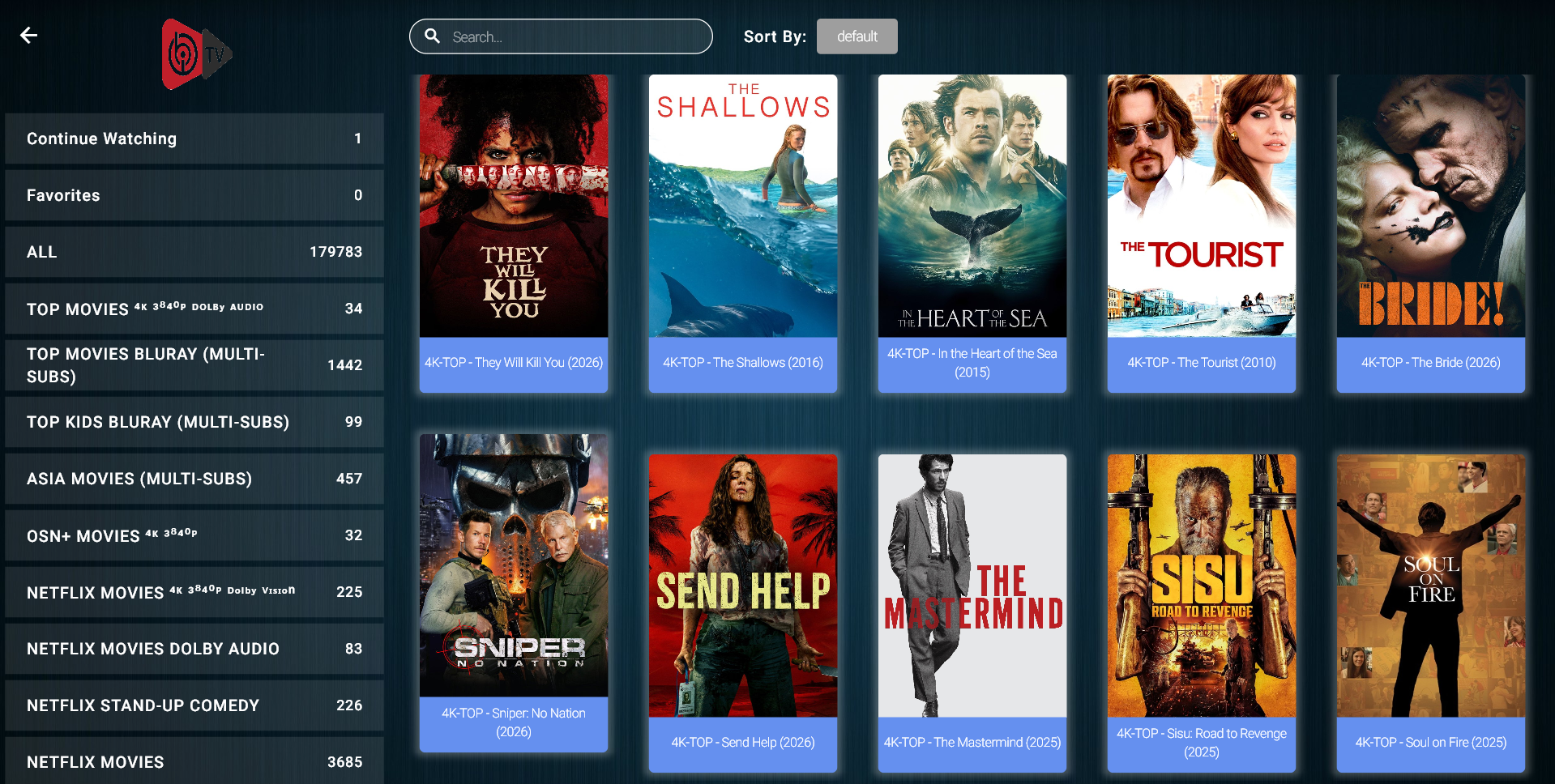Select the ALL category
The height and width of the screenshot is (784, 1555).
pos(194,252)
